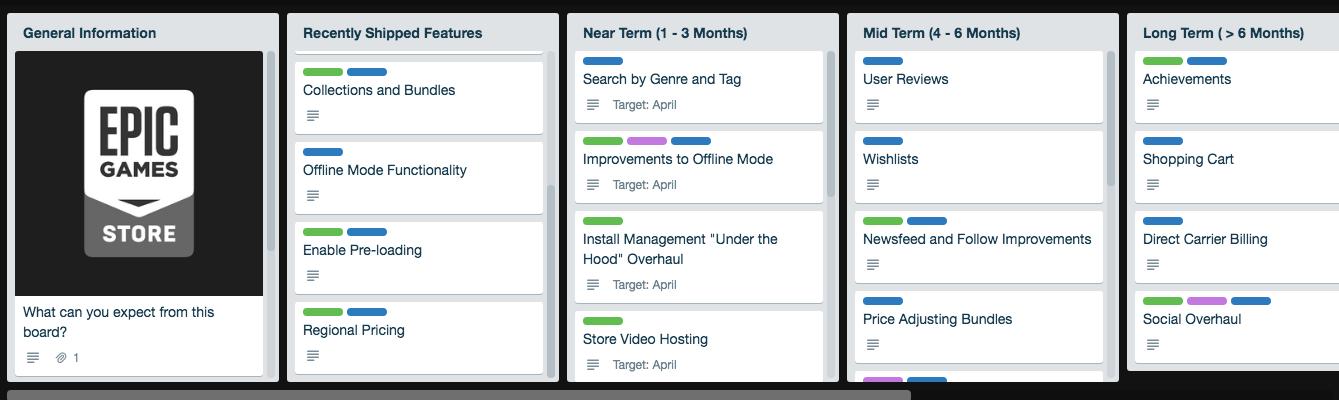Click the attachment paperclip icon on the General Information card
Viewport: 1339px width, 400px height.
coord(61,357)
